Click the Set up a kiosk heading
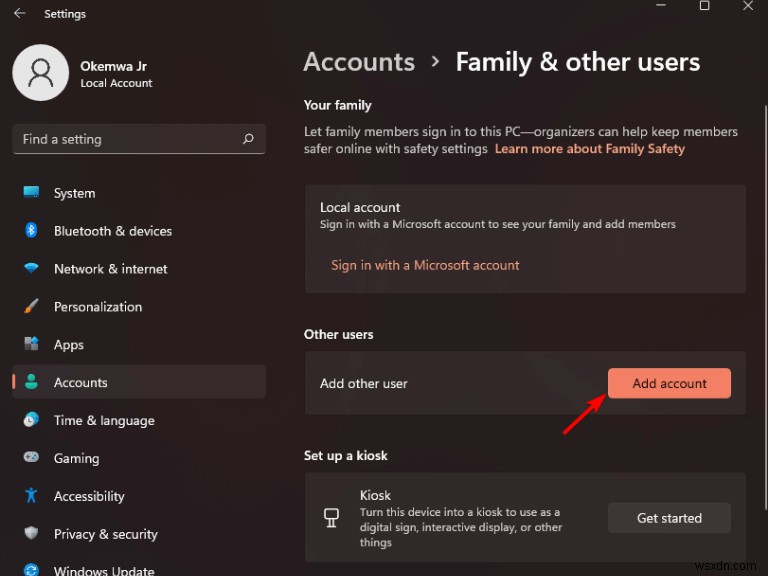The width and height of the screenshot is (768, 576). tap(345, 456)
